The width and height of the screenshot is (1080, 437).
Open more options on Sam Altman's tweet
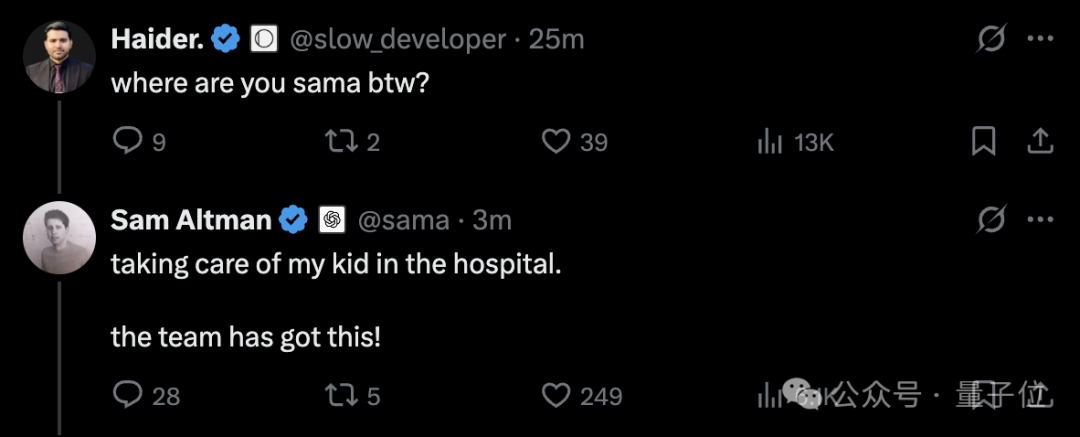click(1041, 219)
